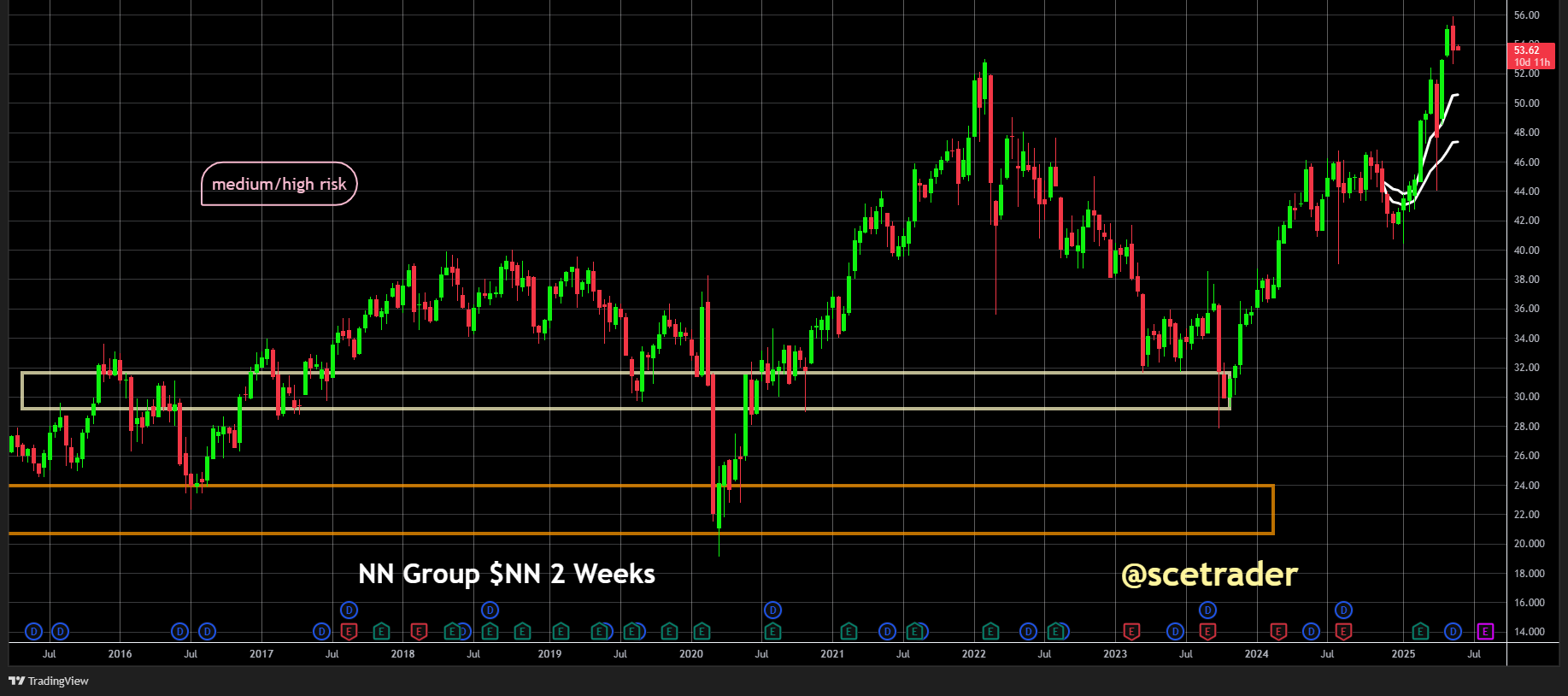This screenshot has height=696, width=1568.
Task: Open the blue dividend marker after the 2025 label
Action: (1453, 632)
